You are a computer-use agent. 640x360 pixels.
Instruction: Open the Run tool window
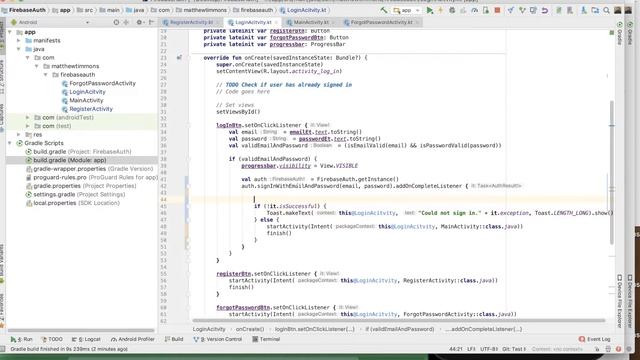coord(22,339)
